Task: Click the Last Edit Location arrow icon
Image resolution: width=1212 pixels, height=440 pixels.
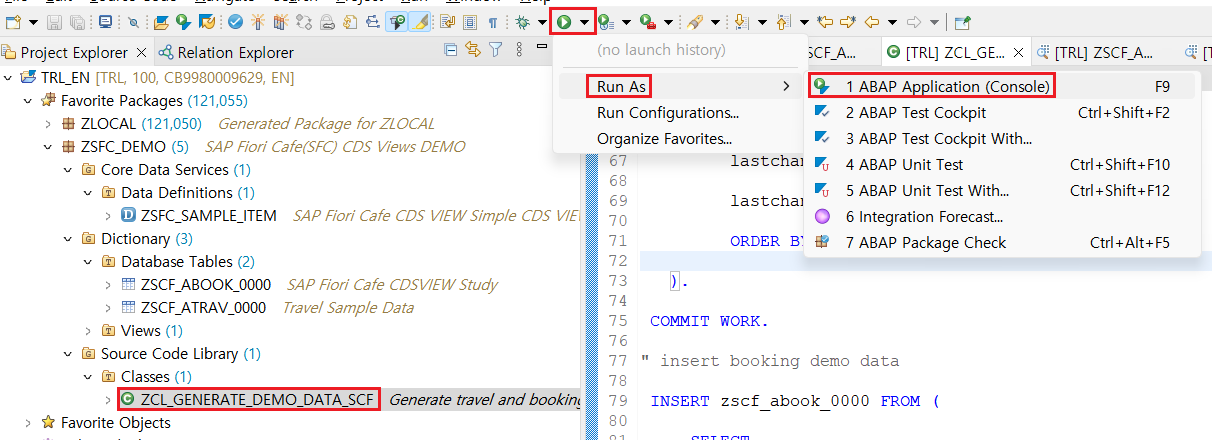Action: pyautogui.click(x=825, y=22)
